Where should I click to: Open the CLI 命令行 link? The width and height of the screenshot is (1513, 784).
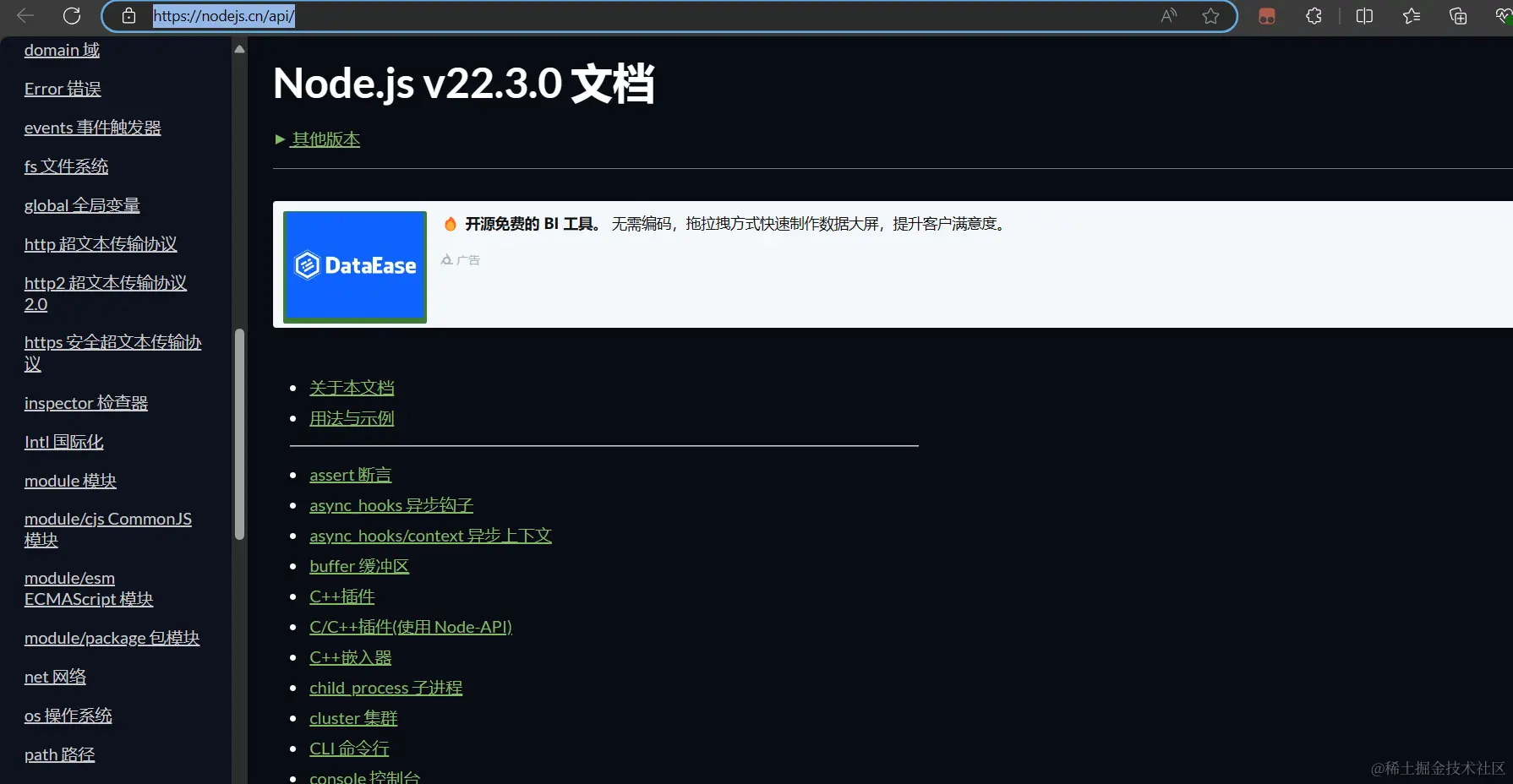click(x=349, y=749)
